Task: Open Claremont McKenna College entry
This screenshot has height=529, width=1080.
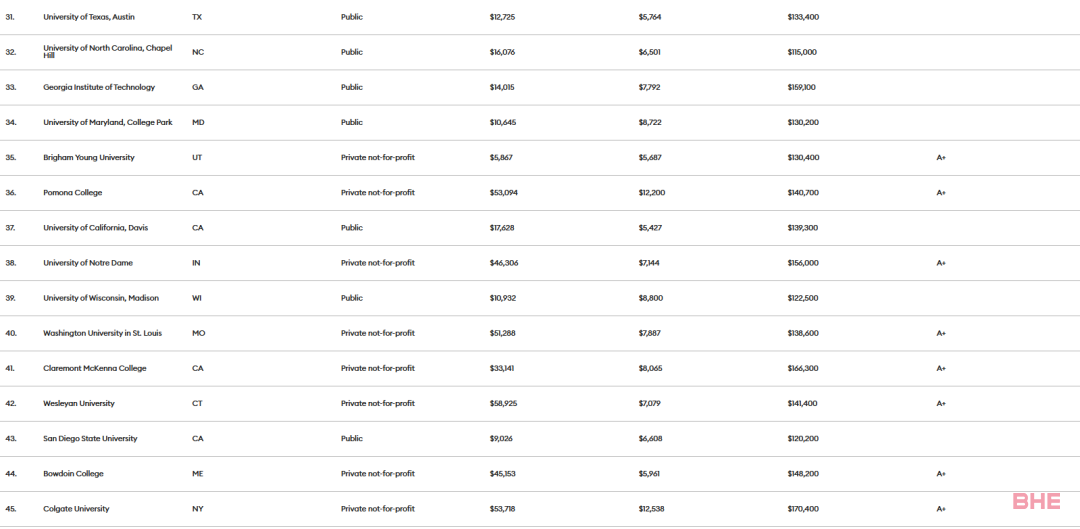Action: tap(94, 369)
